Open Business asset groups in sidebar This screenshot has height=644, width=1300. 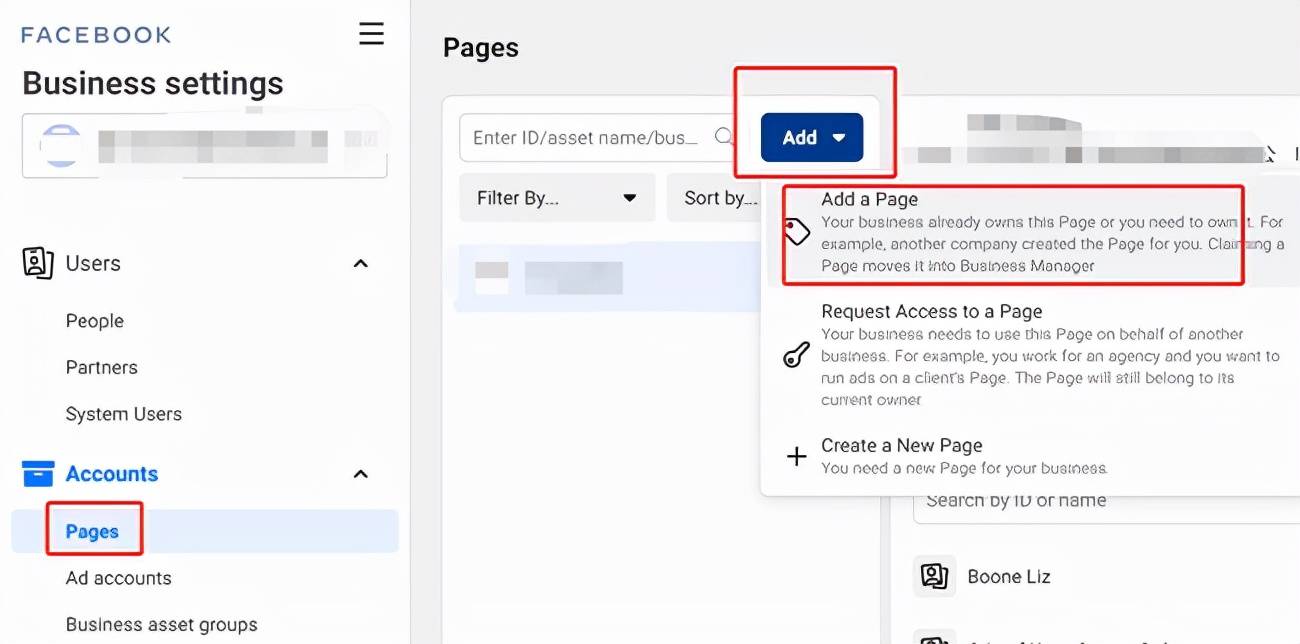tap(162, 625)
